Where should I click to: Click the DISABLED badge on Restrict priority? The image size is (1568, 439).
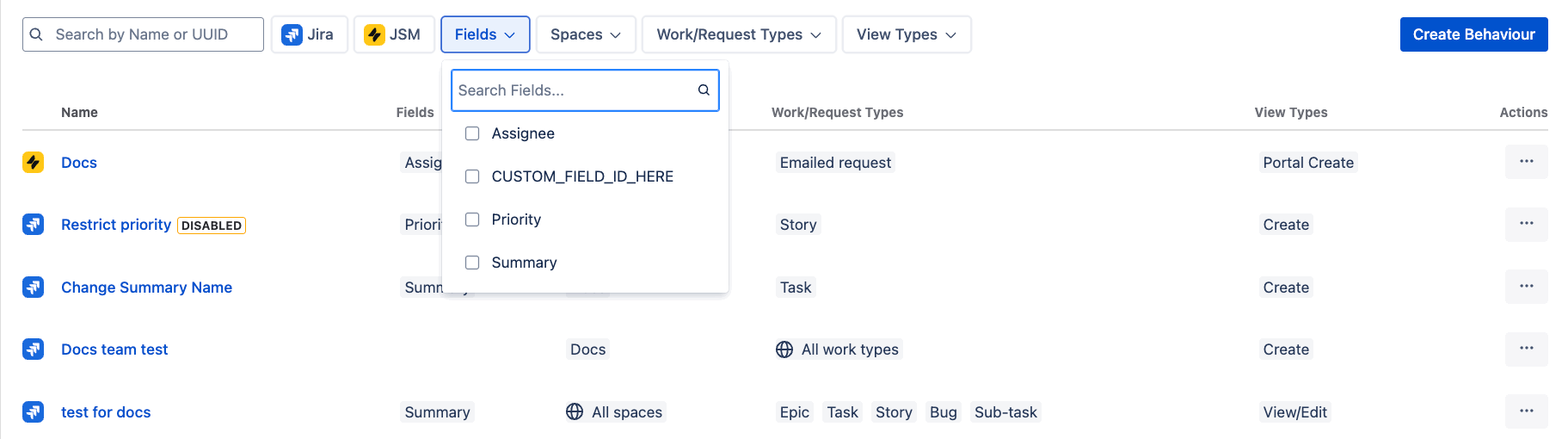point(212,226)
